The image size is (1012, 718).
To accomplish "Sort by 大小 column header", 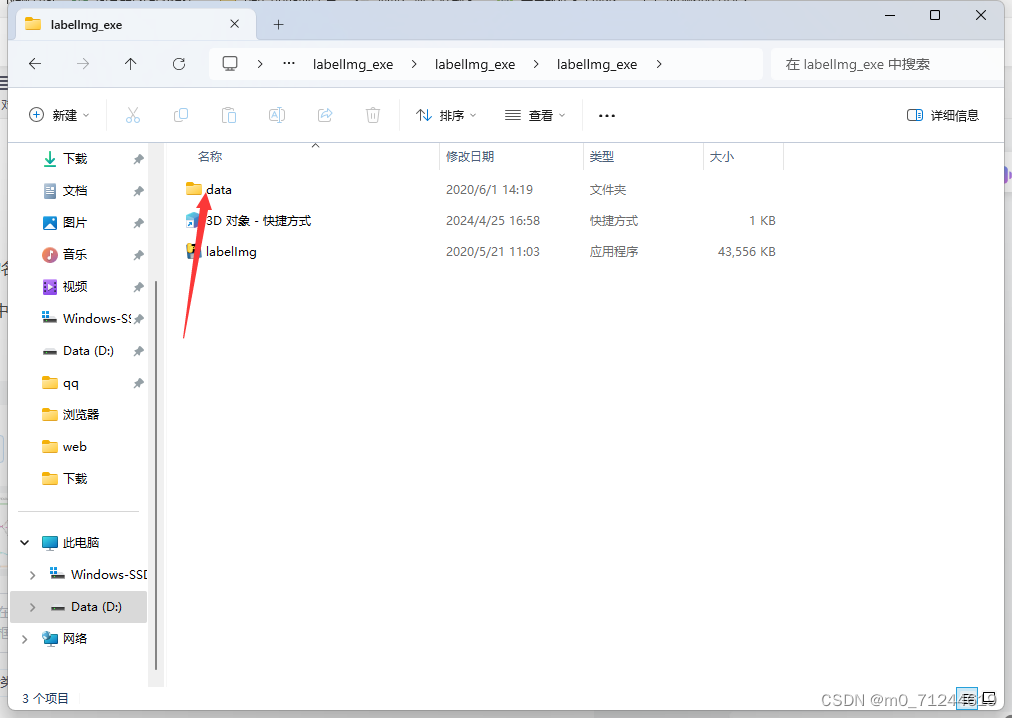I will pyautogui.click(x=722, y=157).
